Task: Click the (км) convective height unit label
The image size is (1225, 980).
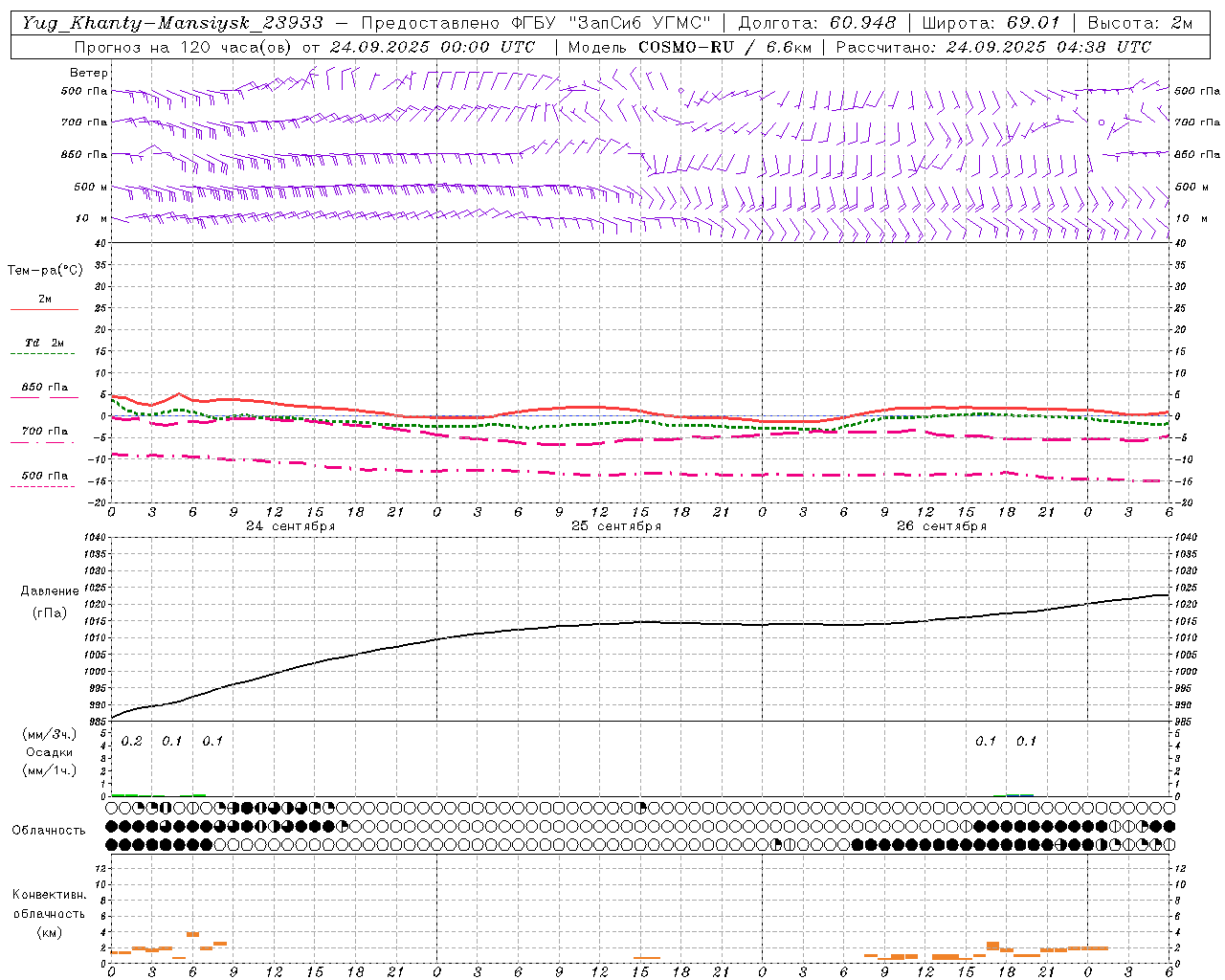Action: (49, 932)
